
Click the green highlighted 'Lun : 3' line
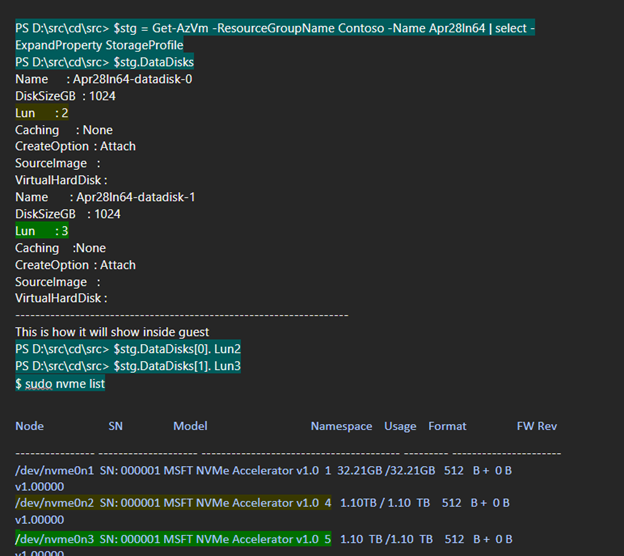tap(42, 231)
